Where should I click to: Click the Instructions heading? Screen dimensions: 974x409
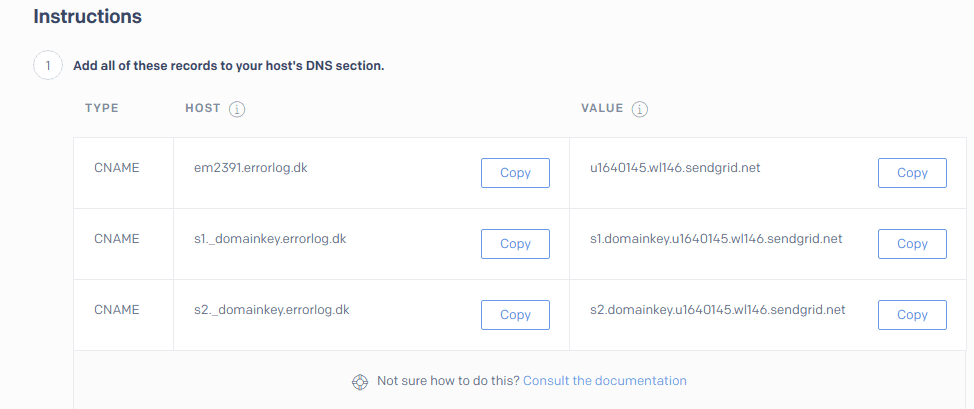click(x=88, y=17)
